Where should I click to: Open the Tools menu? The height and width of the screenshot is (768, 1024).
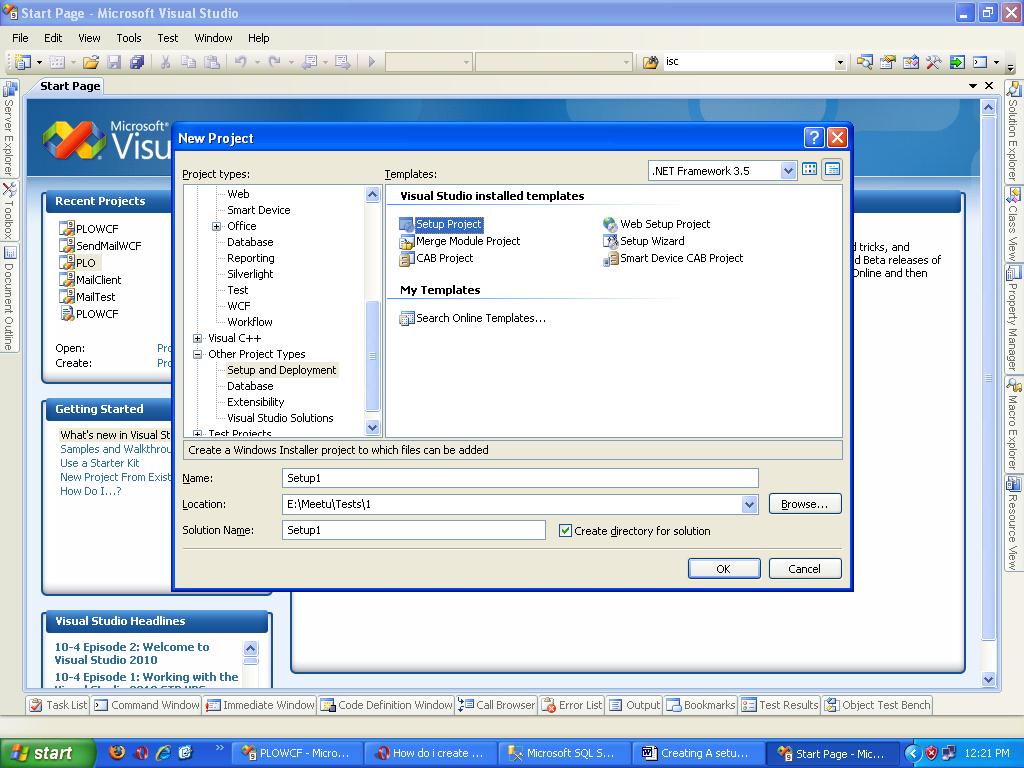(x=128, y=38)
